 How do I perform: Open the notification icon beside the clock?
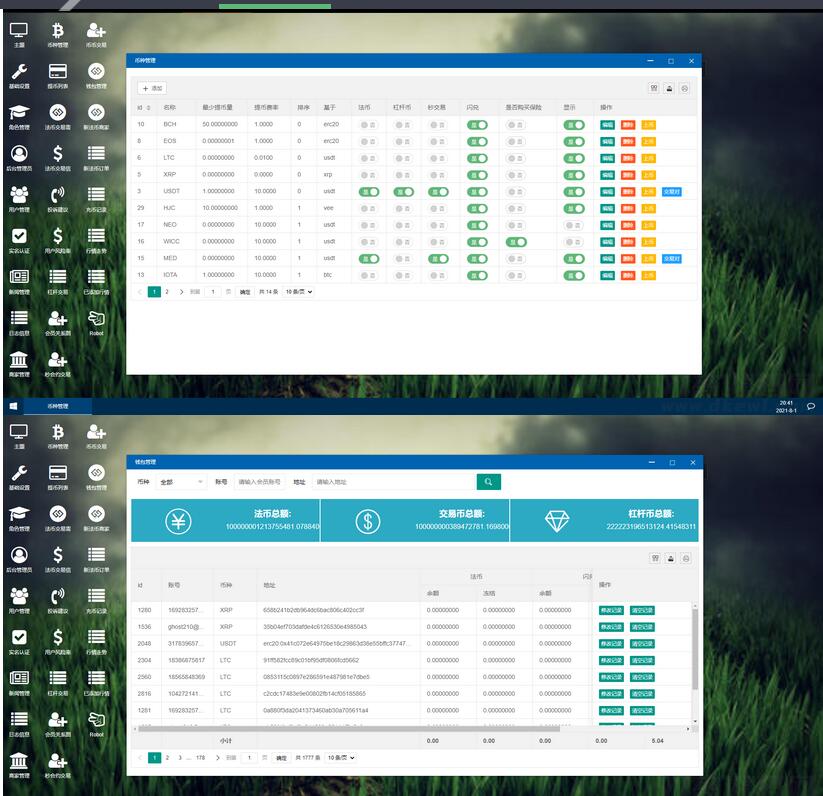(811, 406)
